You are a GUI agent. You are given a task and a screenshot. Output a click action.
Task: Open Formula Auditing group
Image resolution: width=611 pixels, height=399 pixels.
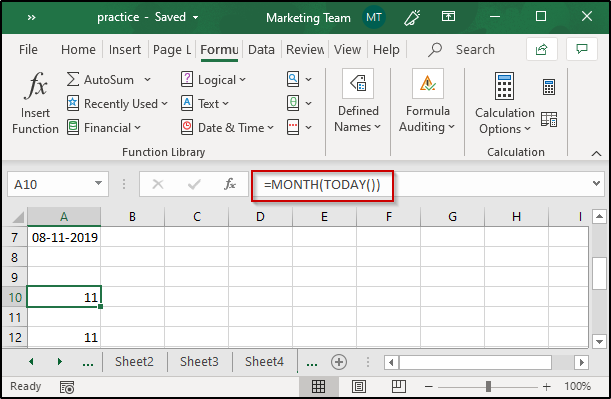tap(427, 102)
